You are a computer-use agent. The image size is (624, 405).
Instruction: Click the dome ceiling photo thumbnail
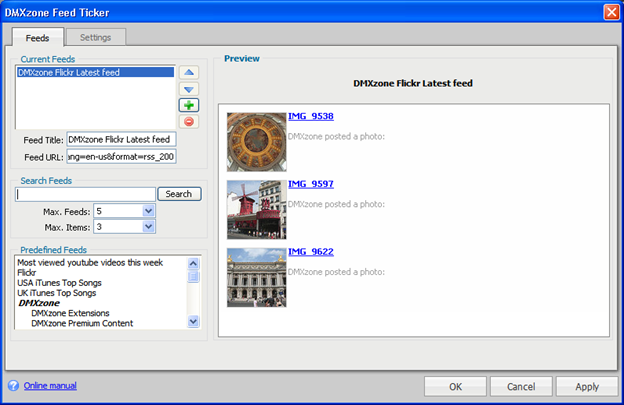[257, 142]
